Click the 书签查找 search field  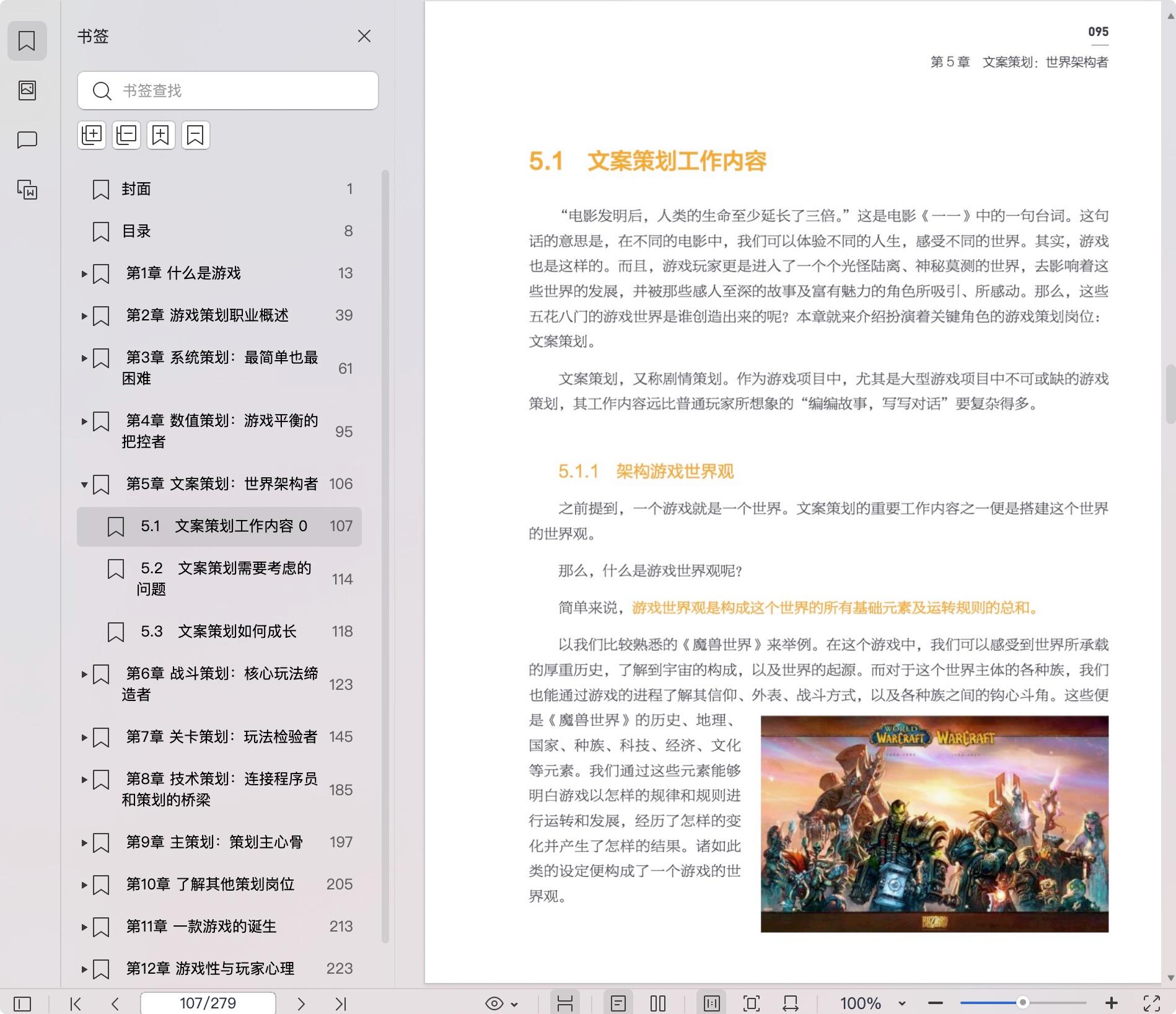(228, 90)
